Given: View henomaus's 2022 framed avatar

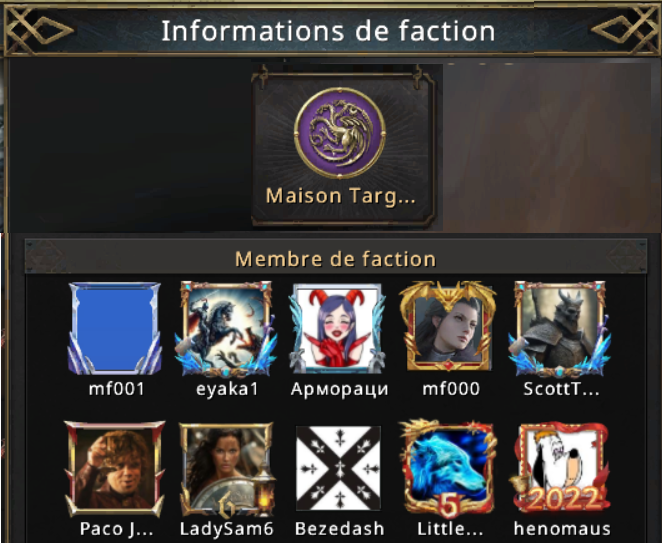Looking at the screenshot, I should click(x=561, y=468).
